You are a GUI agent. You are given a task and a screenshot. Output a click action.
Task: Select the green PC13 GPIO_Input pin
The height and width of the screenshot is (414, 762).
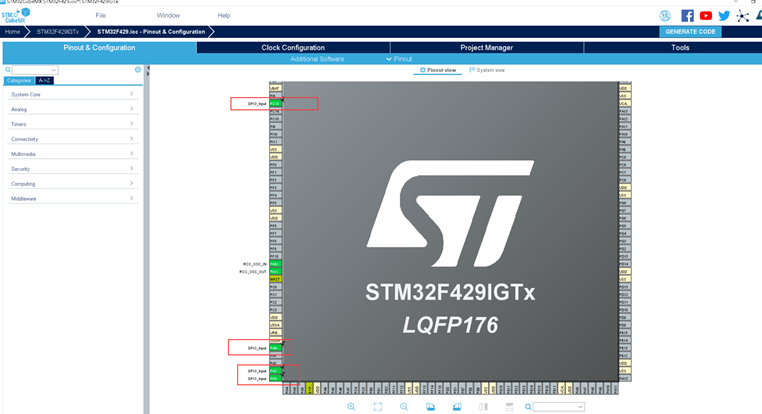click(x=275, y=104)
